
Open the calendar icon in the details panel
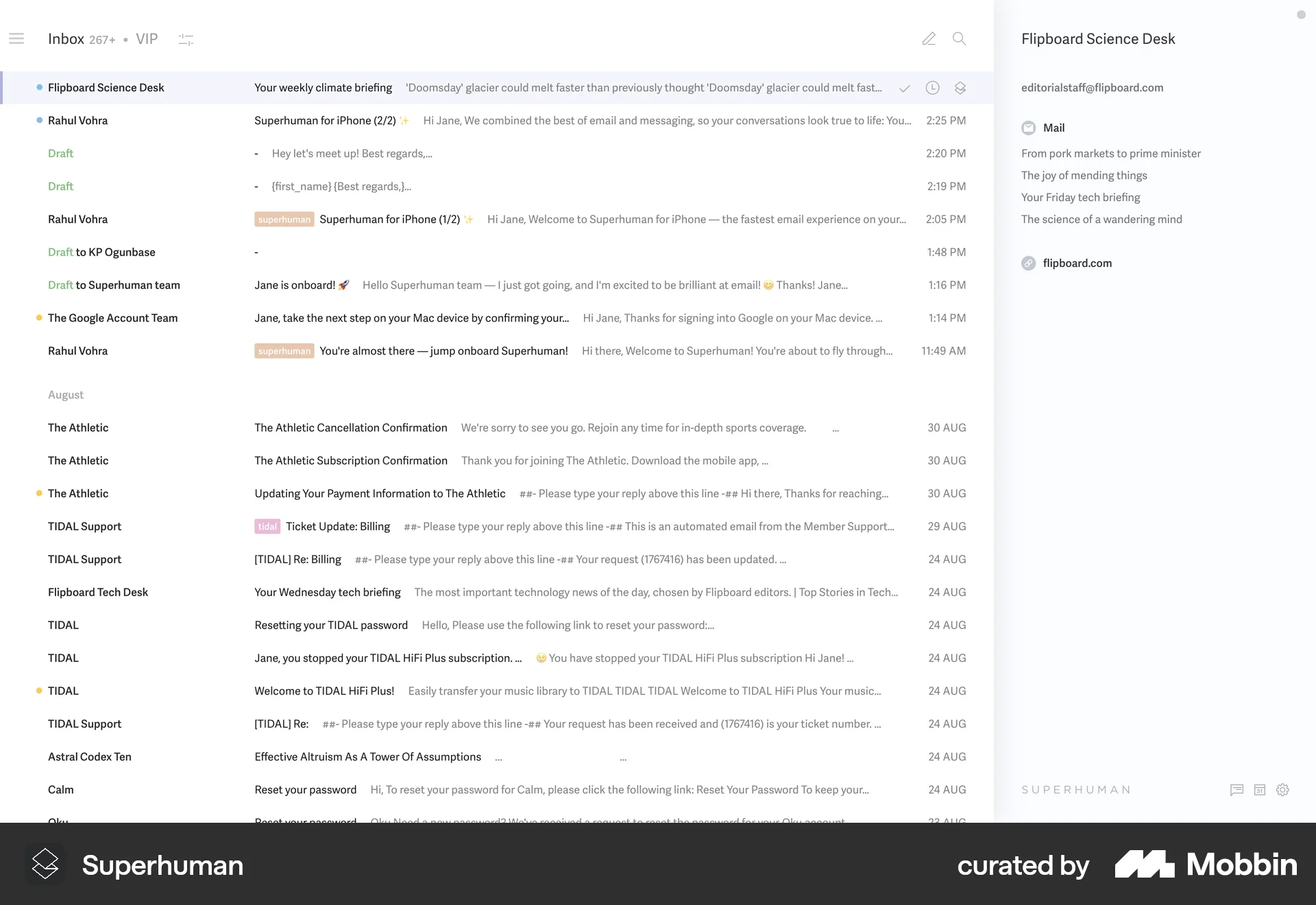click(1260, 790)
